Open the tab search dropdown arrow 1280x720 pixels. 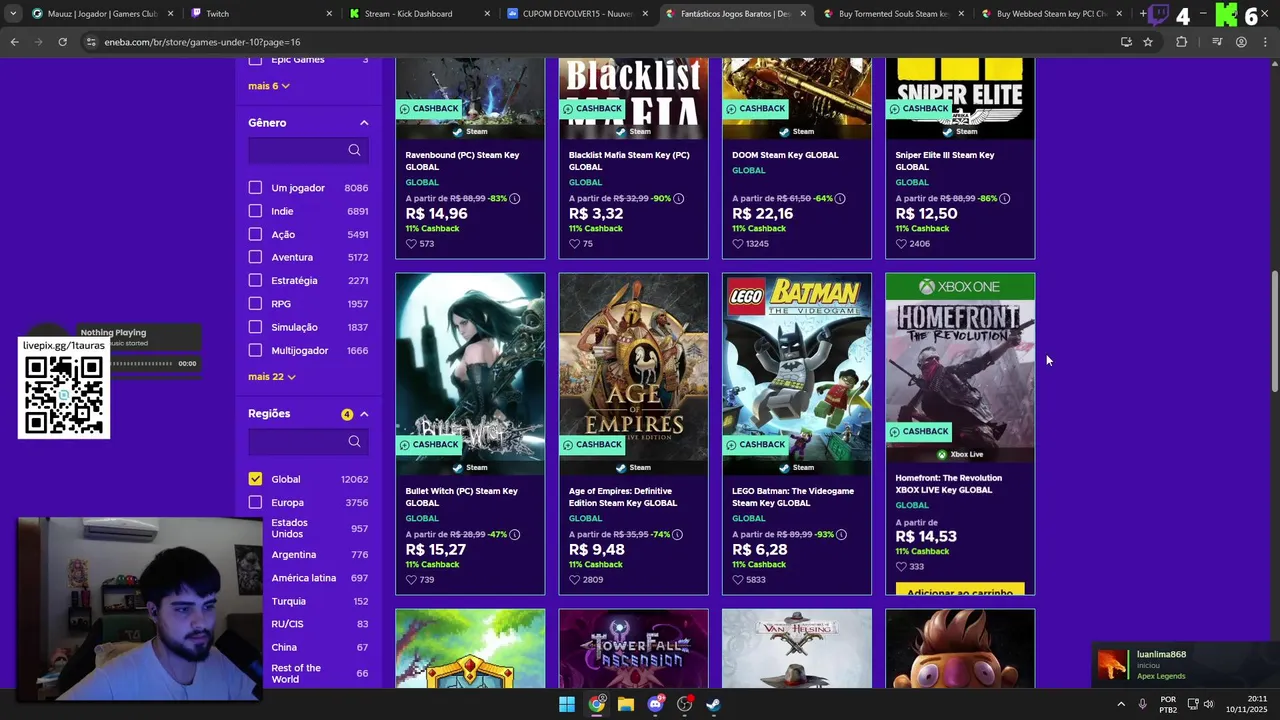tap(12, 14)
